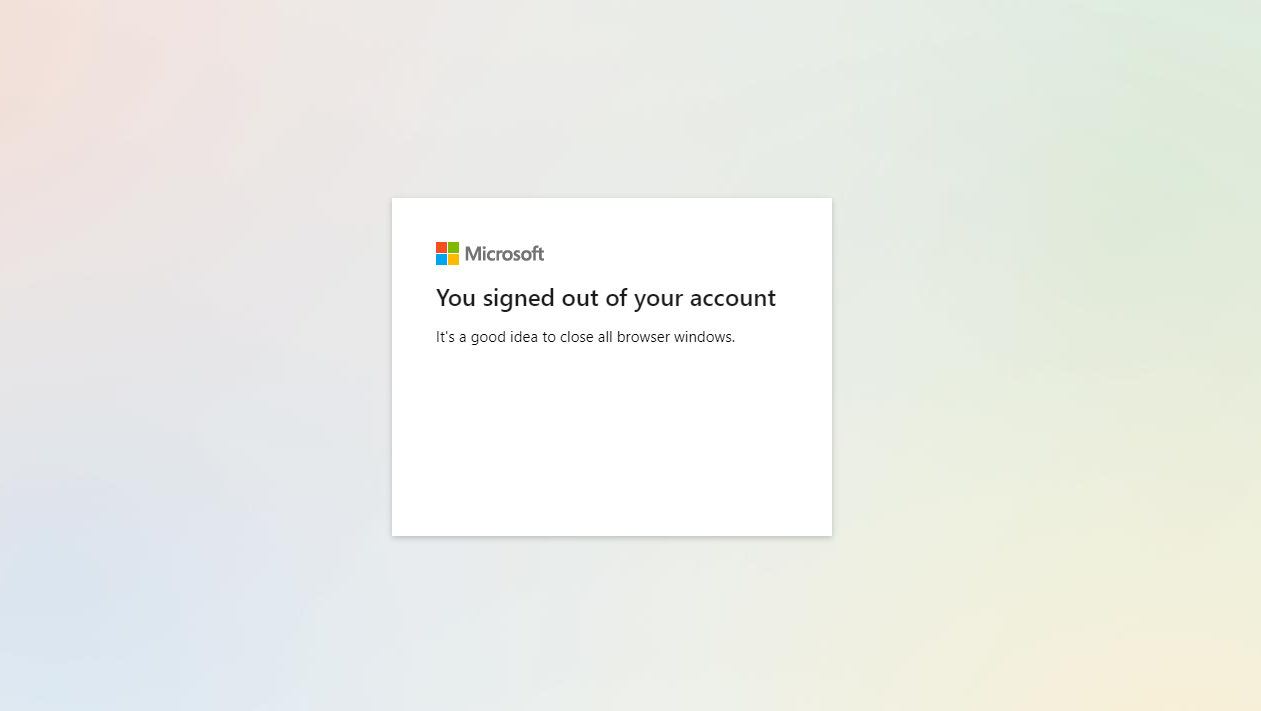Click the gray Microsoft wordmark text
Image resolution: width=1261 pixels, height=711 pixels.
[x=505, y=254]
